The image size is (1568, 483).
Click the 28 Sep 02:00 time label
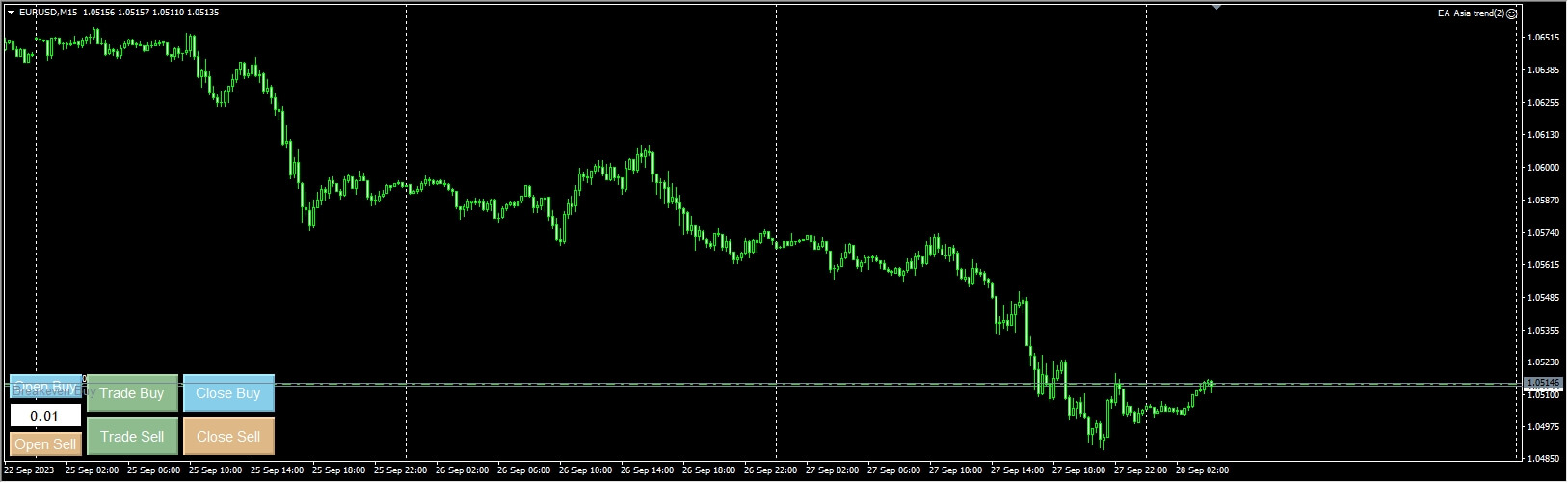(1202, 471)
